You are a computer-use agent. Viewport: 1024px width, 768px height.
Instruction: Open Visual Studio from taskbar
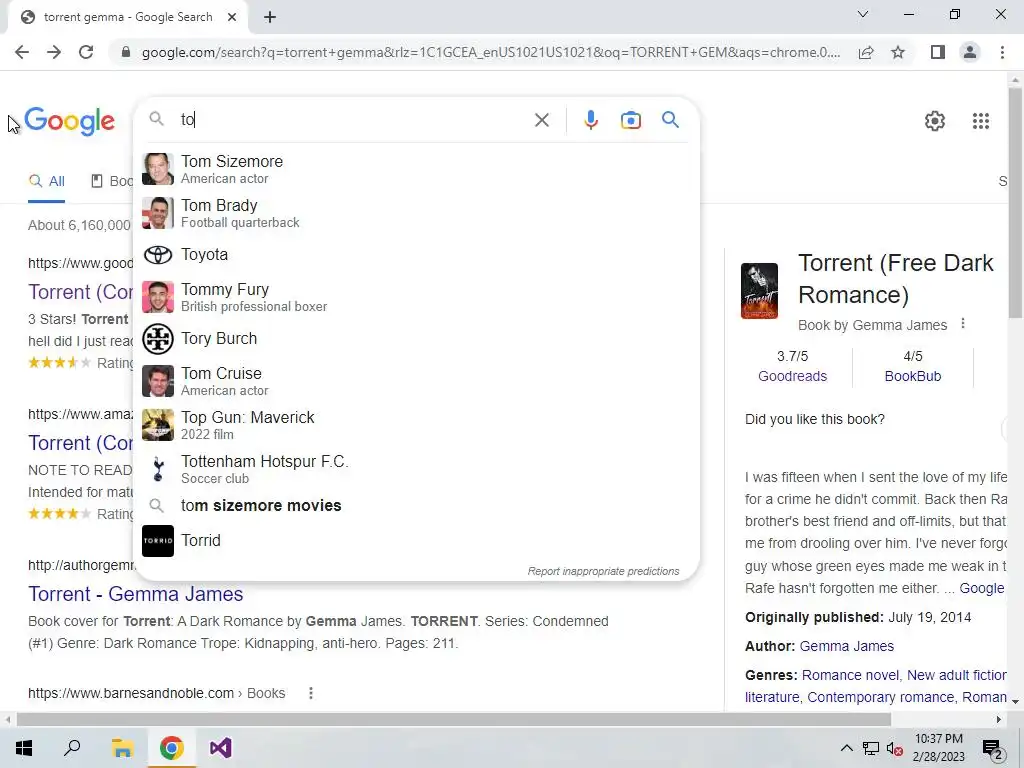221,748
